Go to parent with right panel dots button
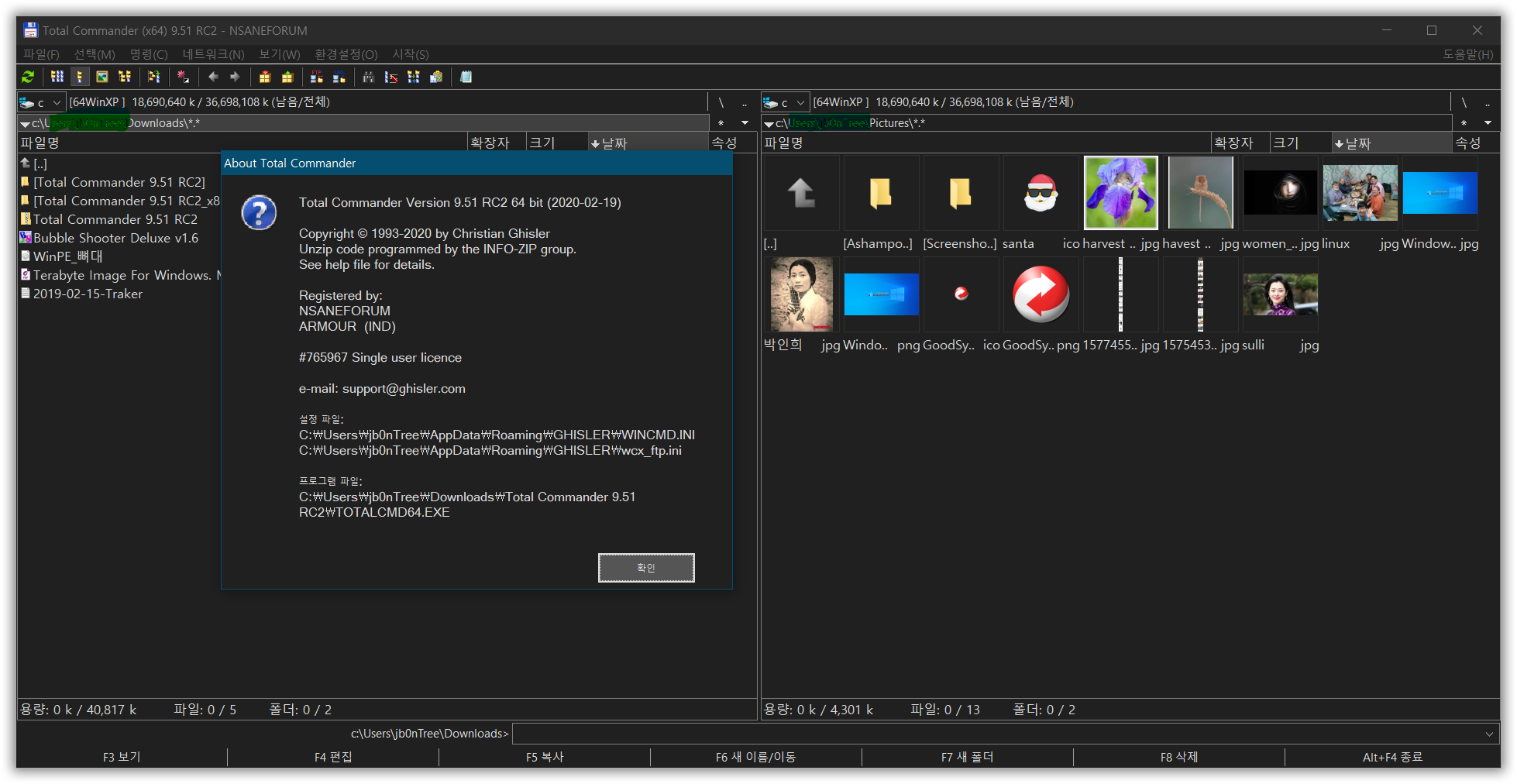The width and height of the screenshot is (1517, 784). (1488, 102)
